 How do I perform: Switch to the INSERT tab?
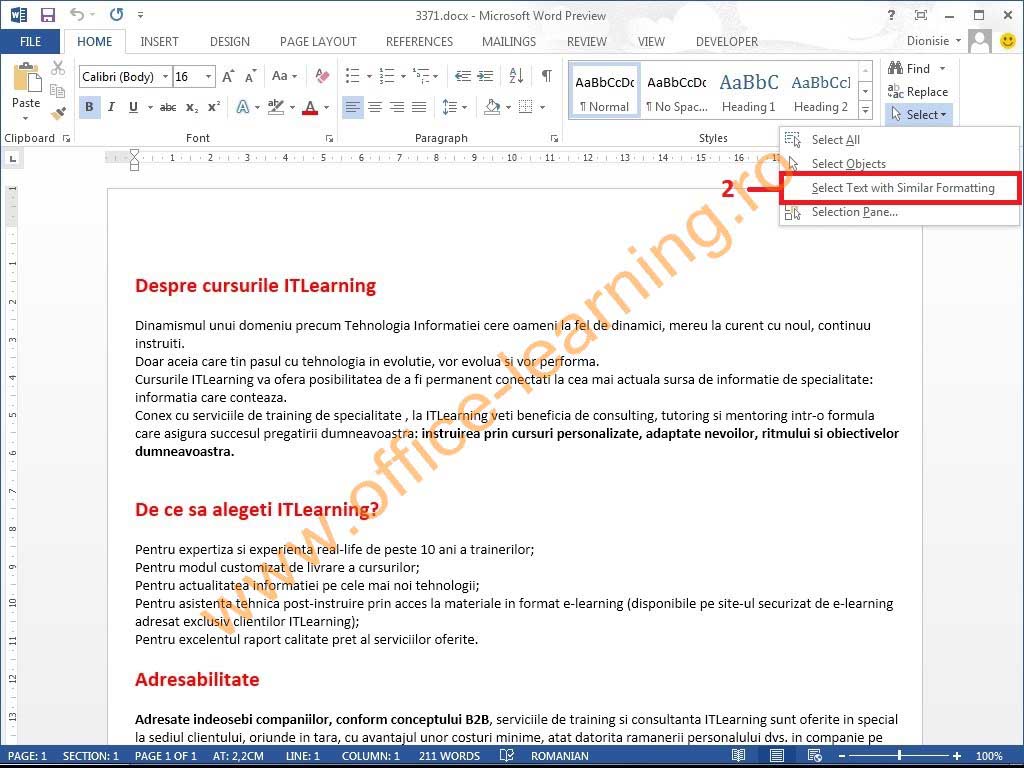coord(159,42)
